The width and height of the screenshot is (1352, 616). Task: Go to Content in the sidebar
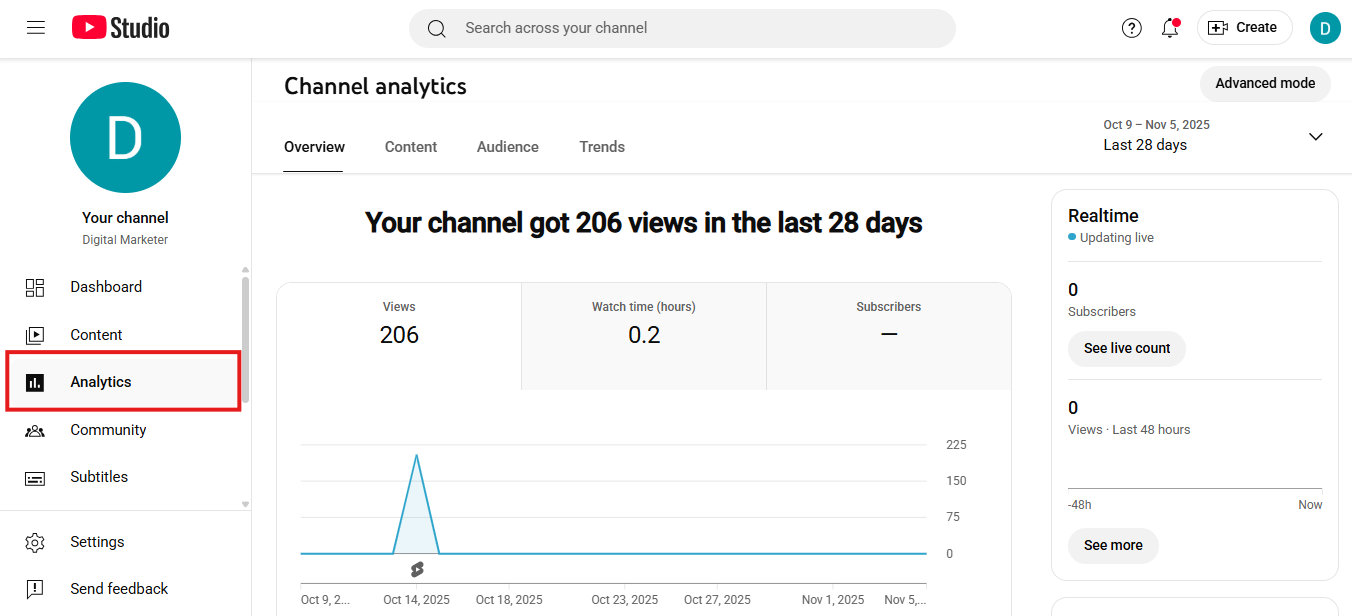coord(96,335)
